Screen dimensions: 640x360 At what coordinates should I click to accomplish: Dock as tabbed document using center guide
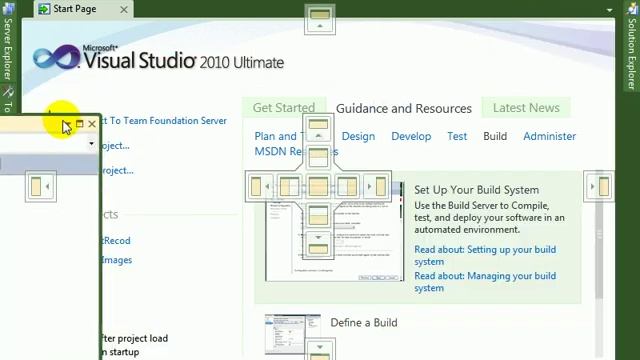coord(318,187)
